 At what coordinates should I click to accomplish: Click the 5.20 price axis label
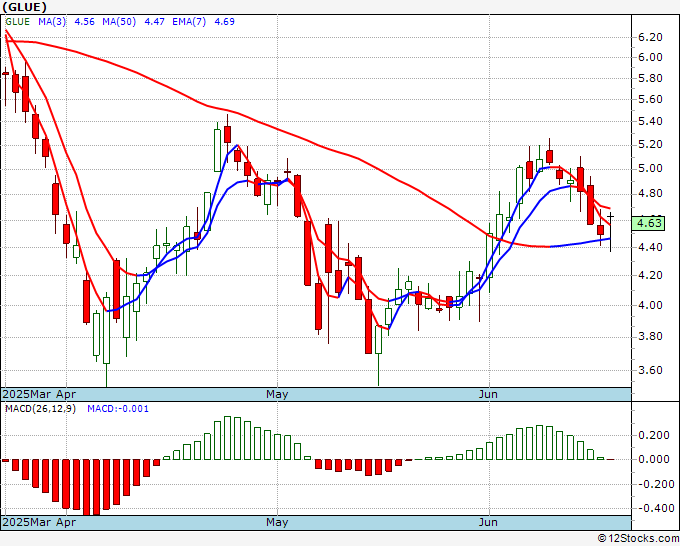pyautogui.click(x=651, y=144)
